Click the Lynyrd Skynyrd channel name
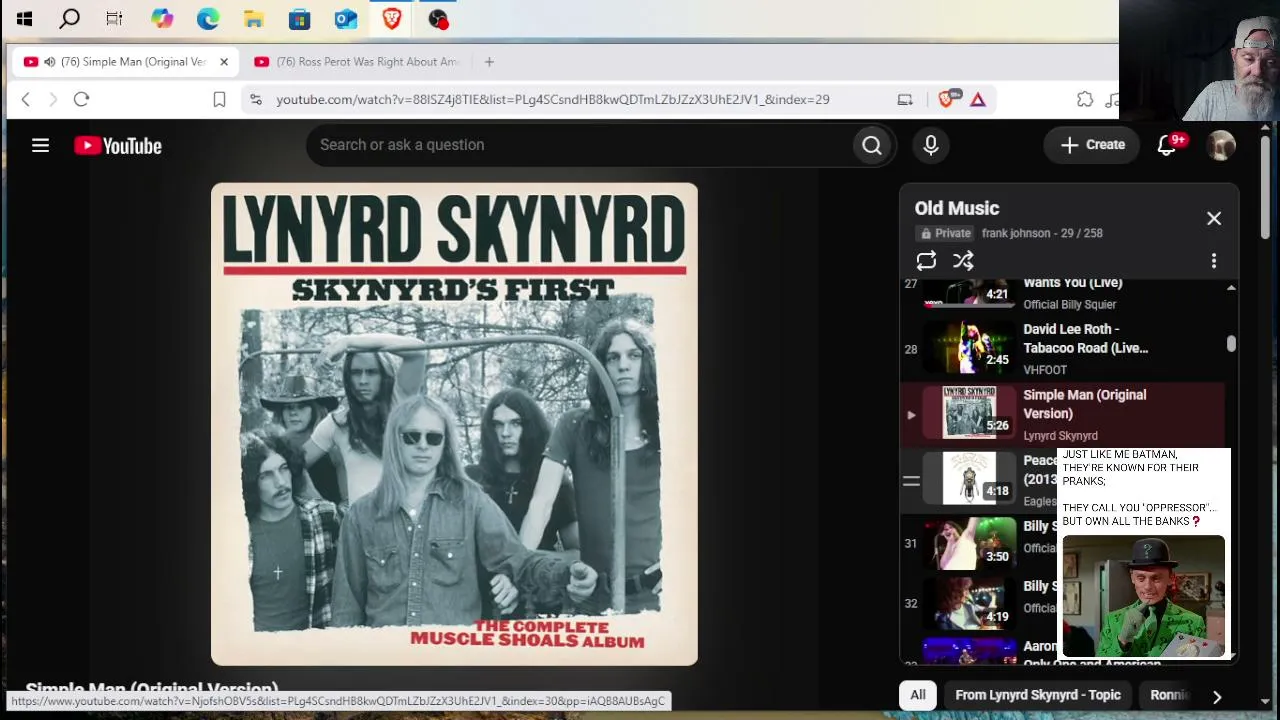The height and width of the screenshot is (720, 1280). [x=1060, y=436]
